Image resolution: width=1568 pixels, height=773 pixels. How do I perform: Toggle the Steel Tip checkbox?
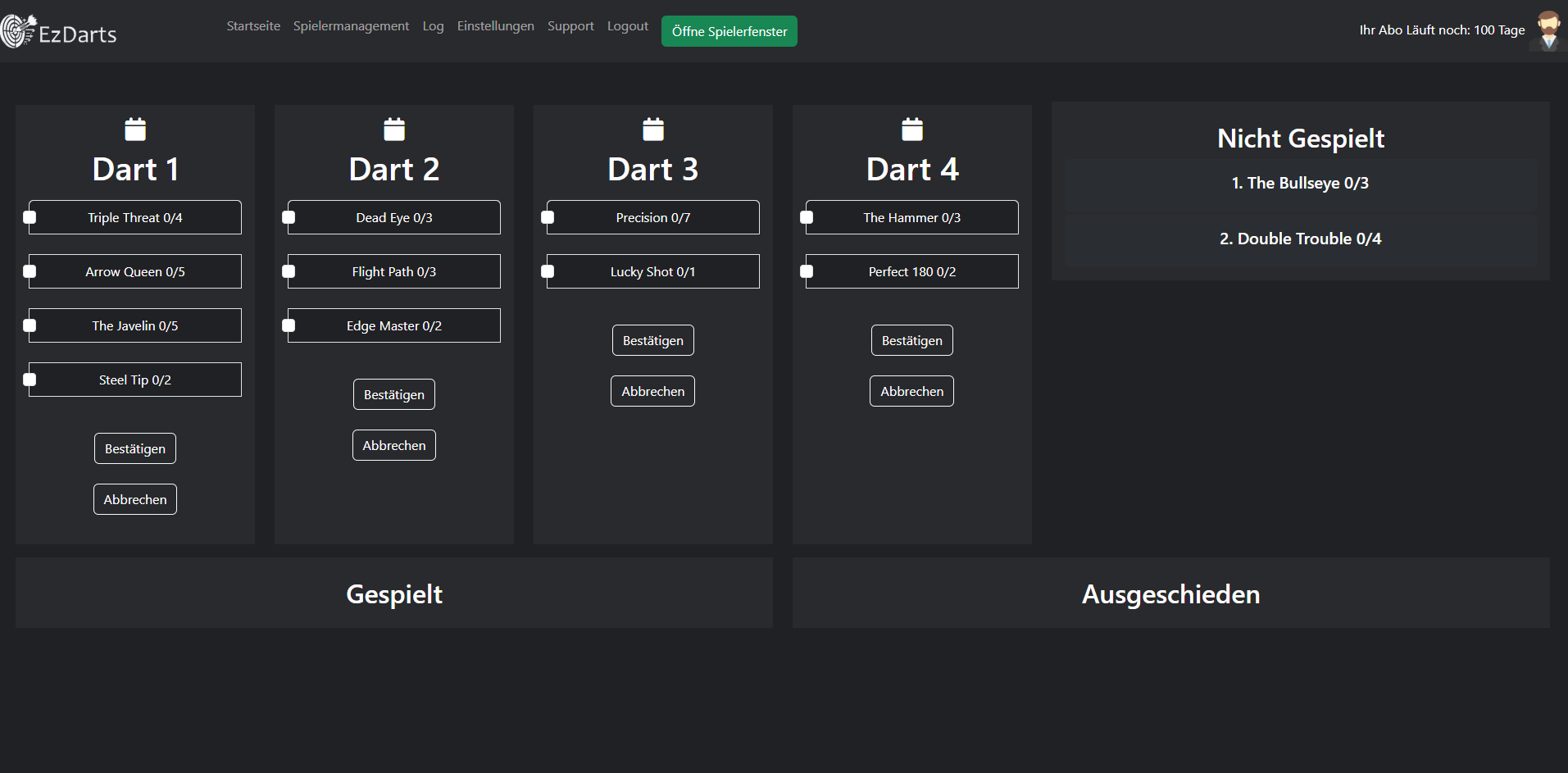30,380
